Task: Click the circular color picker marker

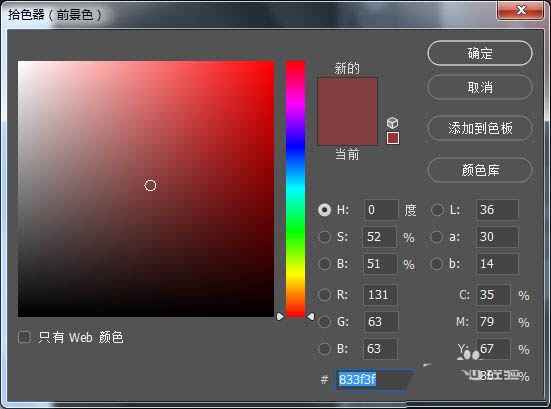Action: (x=150, y=186)
